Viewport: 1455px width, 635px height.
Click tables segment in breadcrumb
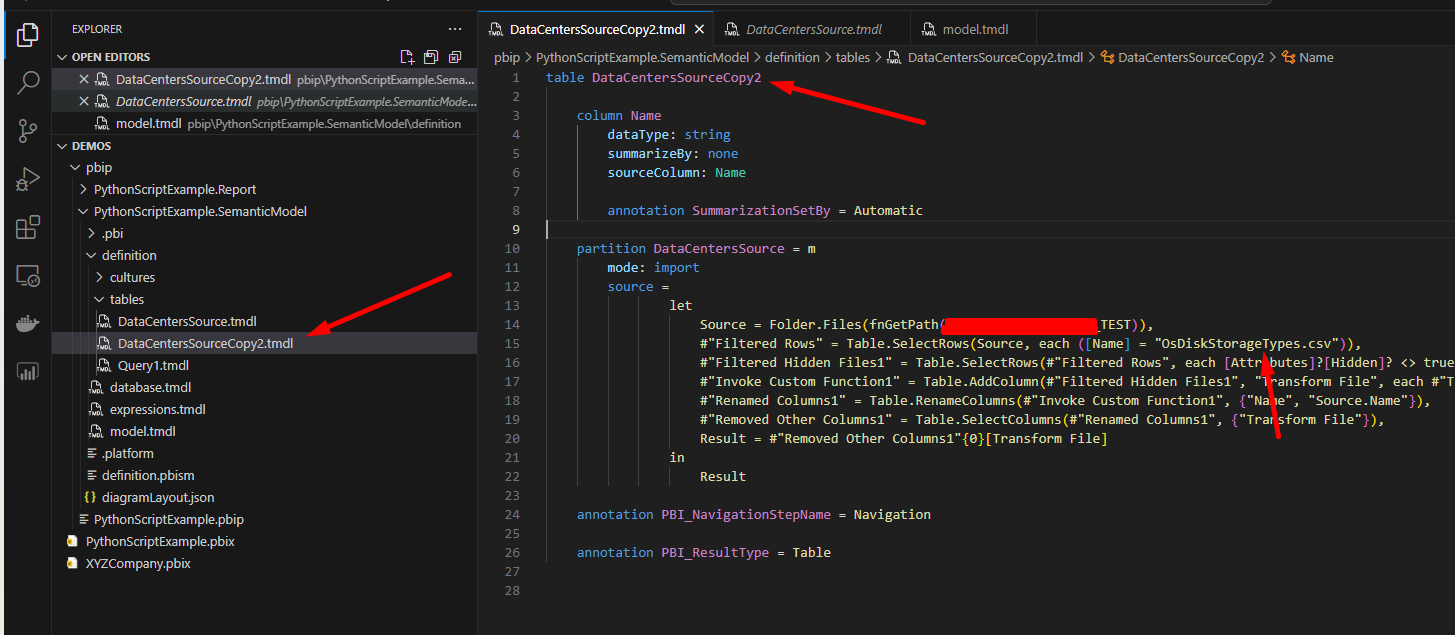click(855, 58)
